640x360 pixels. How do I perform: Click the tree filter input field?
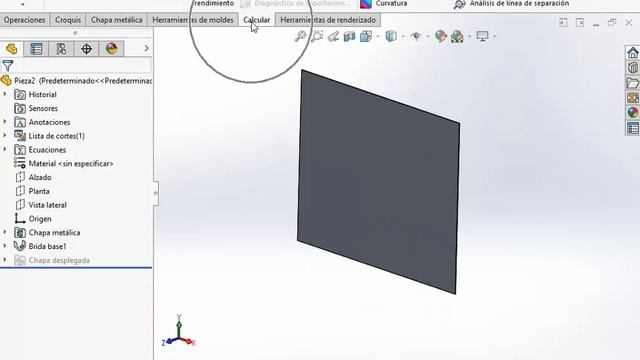[82, 65]
